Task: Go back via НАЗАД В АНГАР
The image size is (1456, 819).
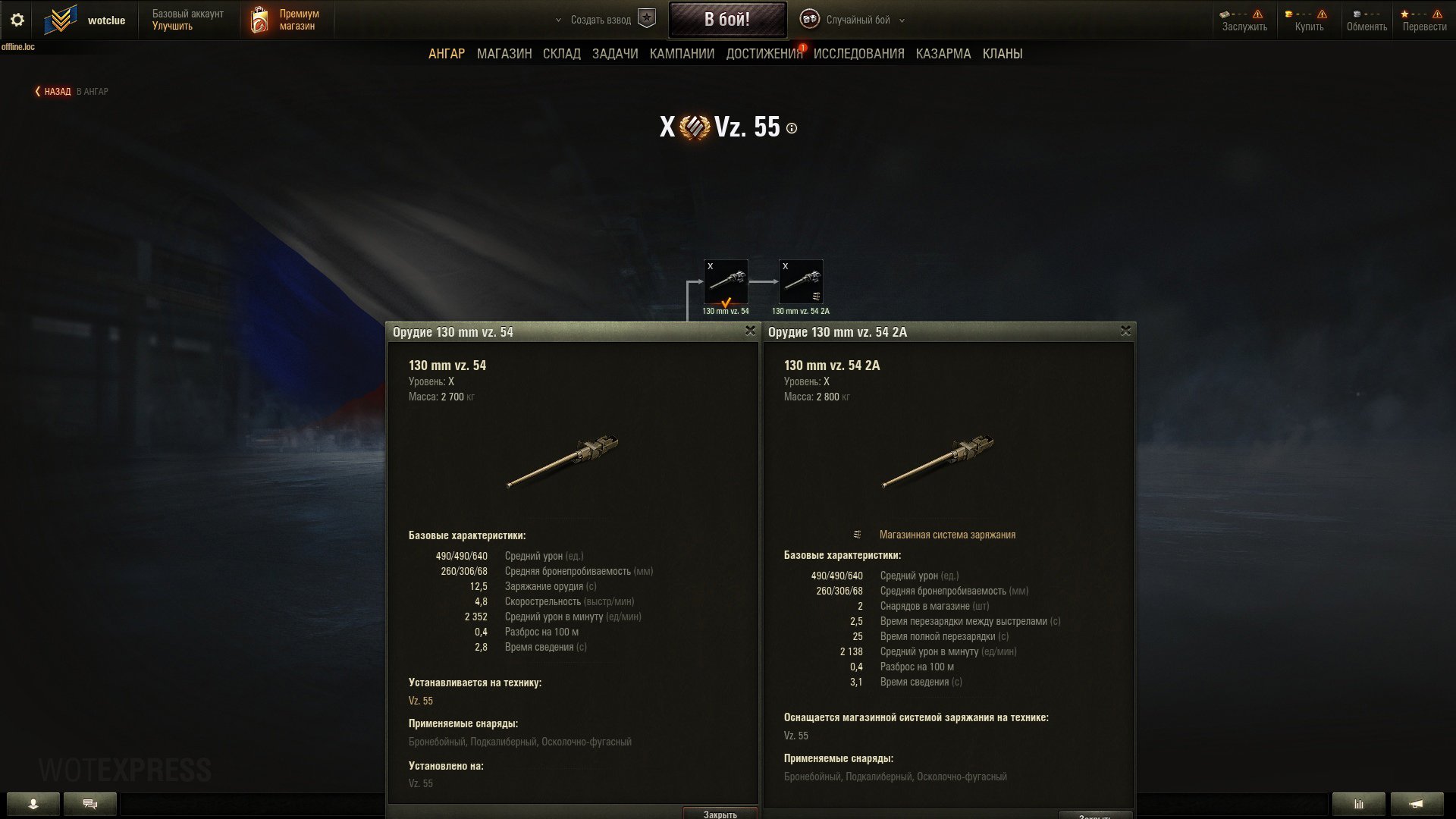Action: tap(72, 91)
